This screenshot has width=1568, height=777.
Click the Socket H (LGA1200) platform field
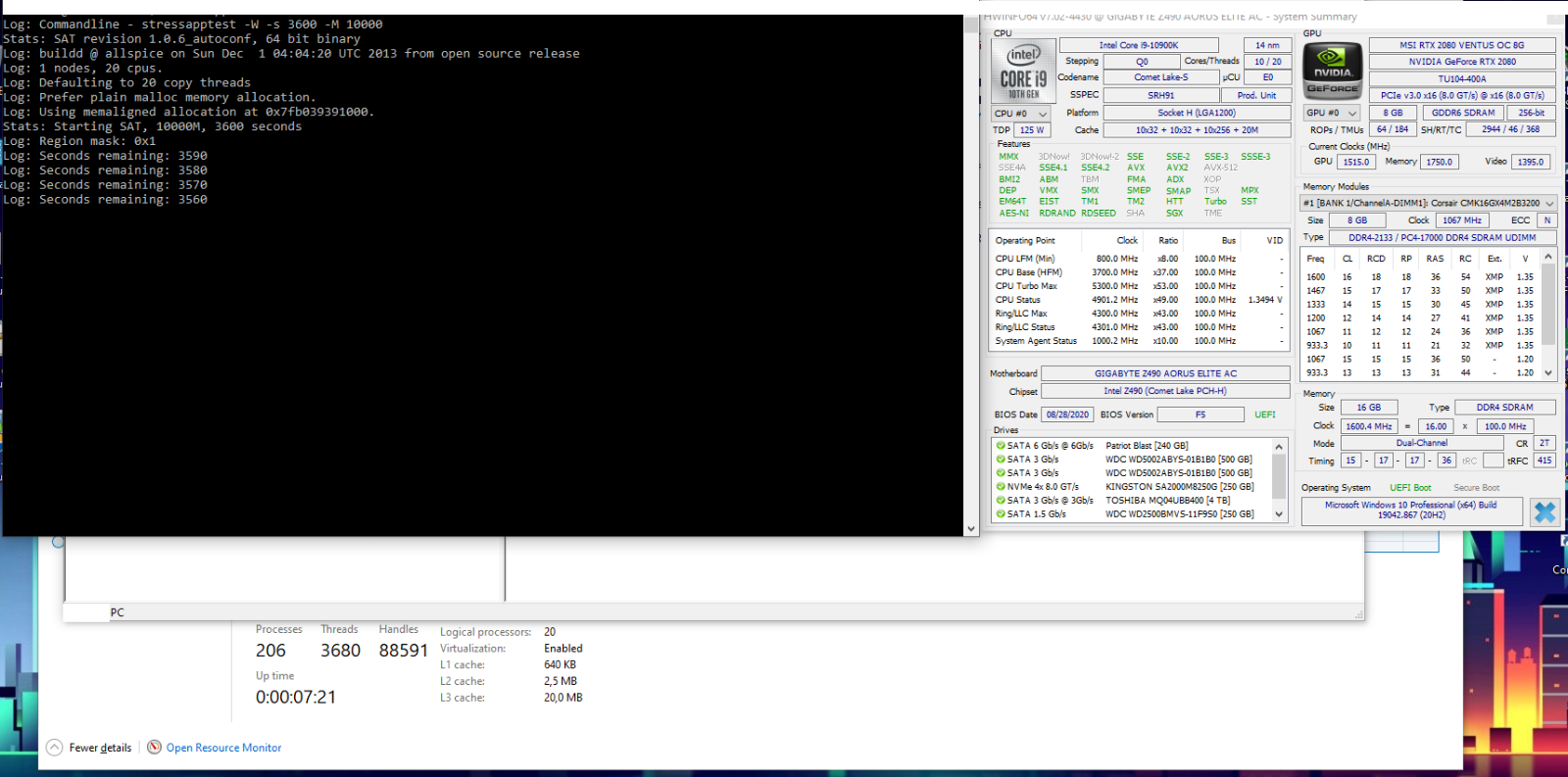click(x=1197, y=113)
